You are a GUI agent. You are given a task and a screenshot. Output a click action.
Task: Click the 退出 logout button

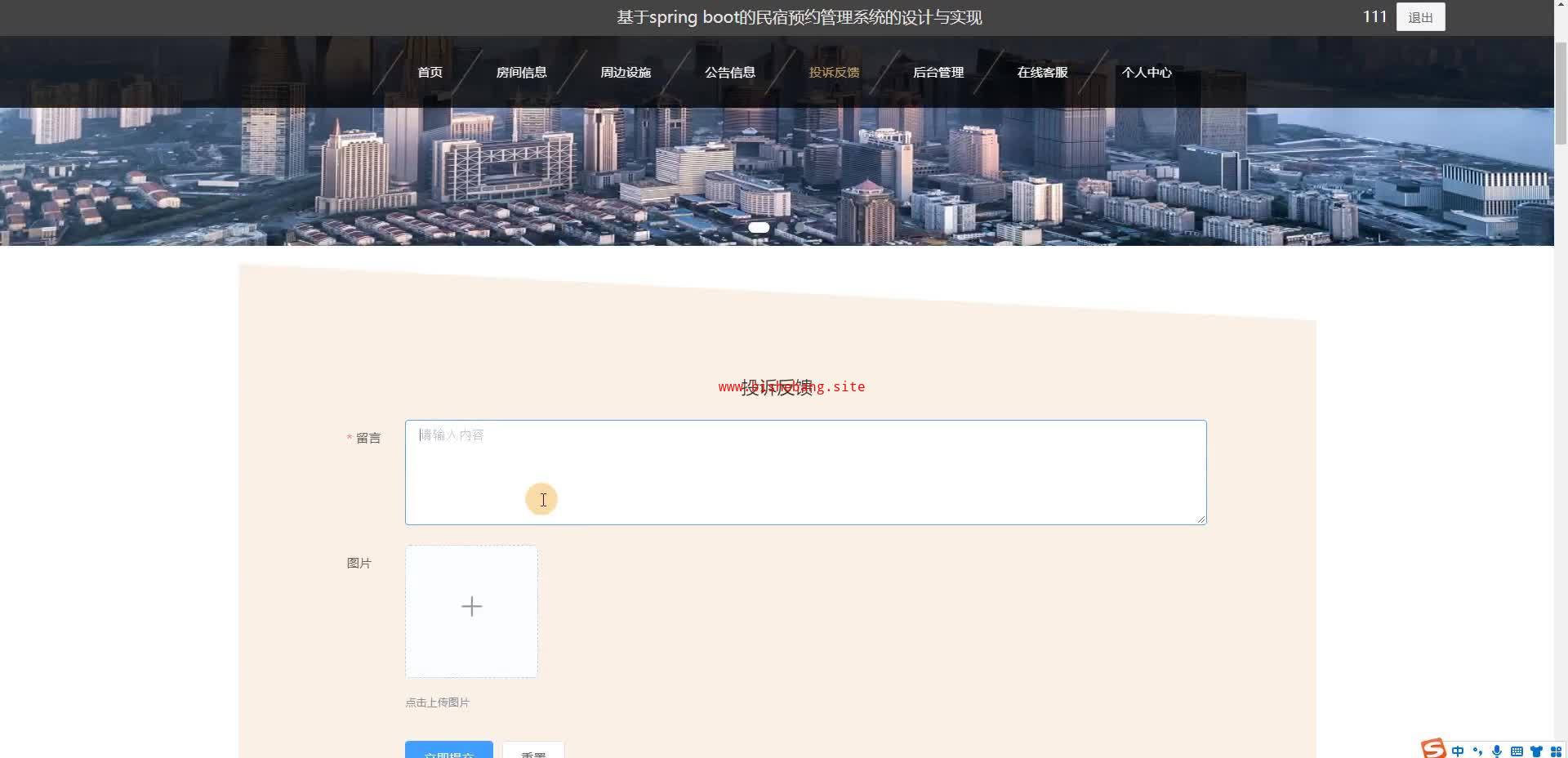(x=1420, y=17)
